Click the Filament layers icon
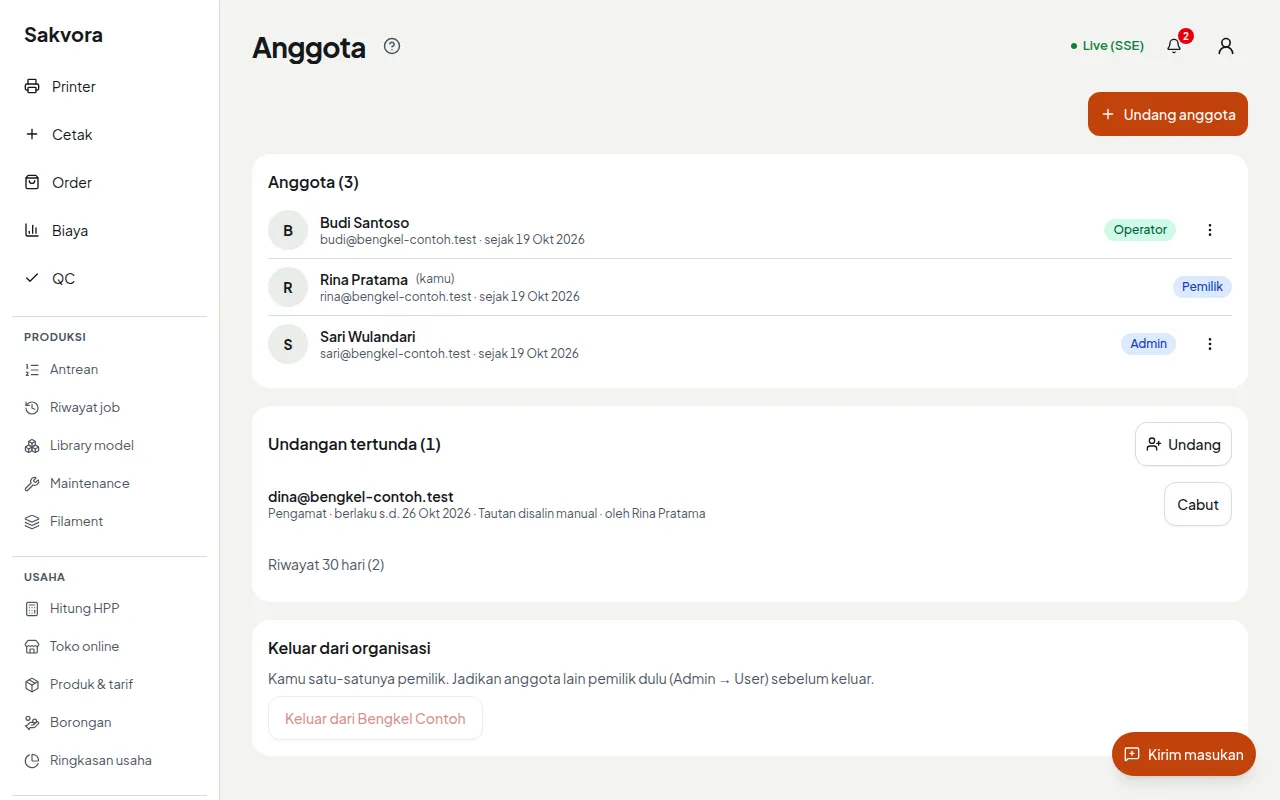 click(32, 522)
